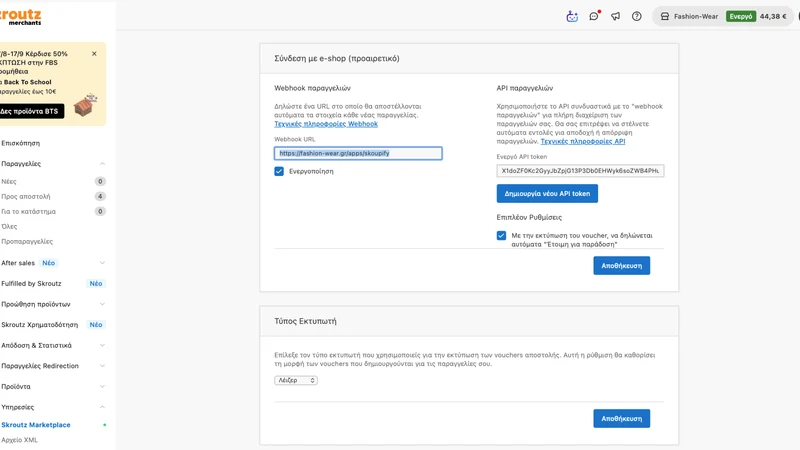Click Δημιουργία νέου API token button
800x450 pixels.
(x=547, y=194)
